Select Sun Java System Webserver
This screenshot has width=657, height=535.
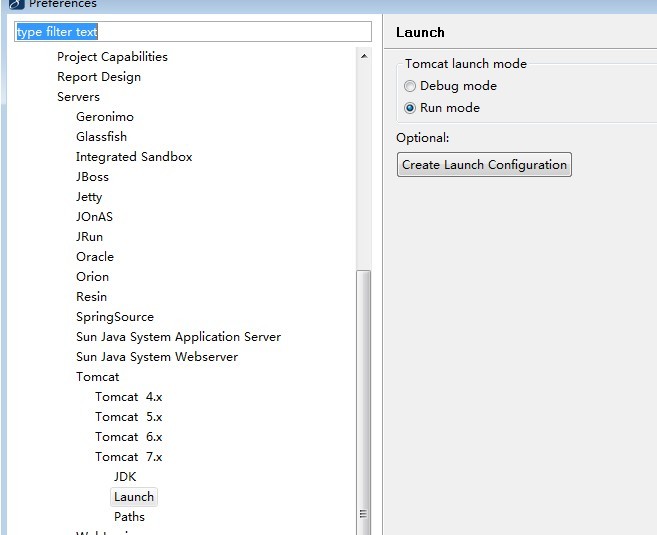click(x=157, y=357)
